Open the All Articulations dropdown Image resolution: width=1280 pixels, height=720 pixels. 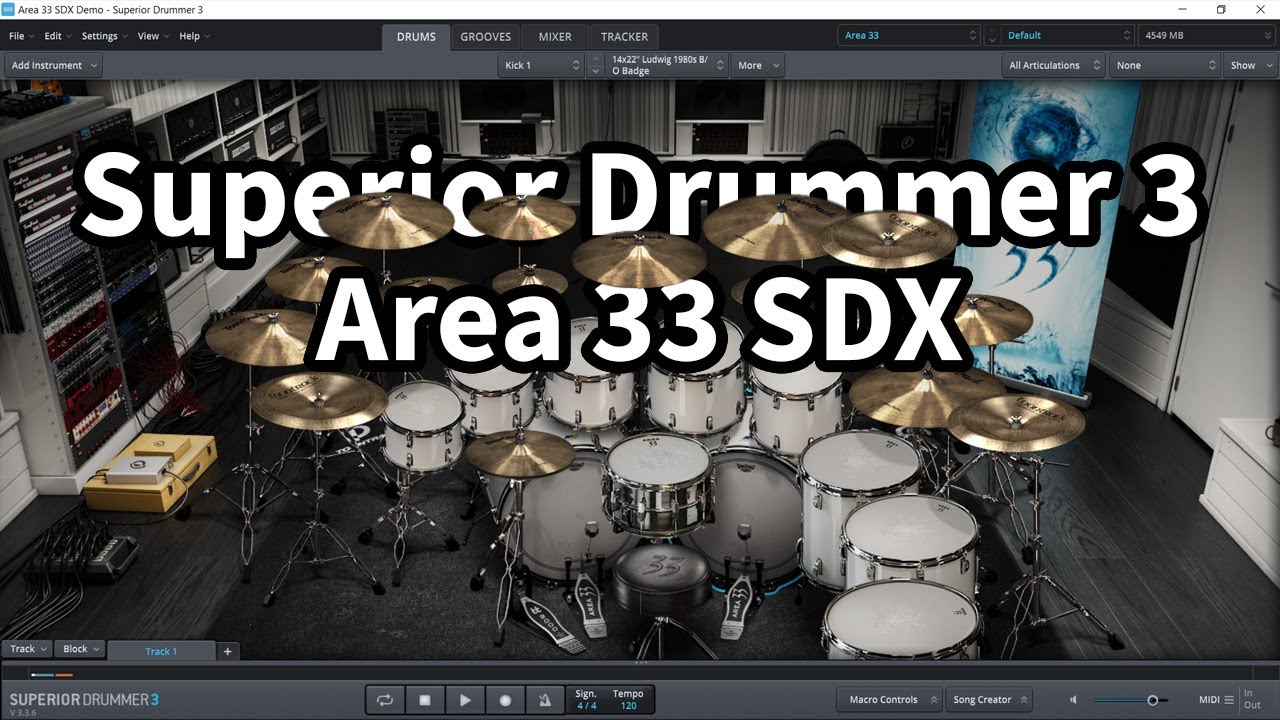(x=1052, y=65)
